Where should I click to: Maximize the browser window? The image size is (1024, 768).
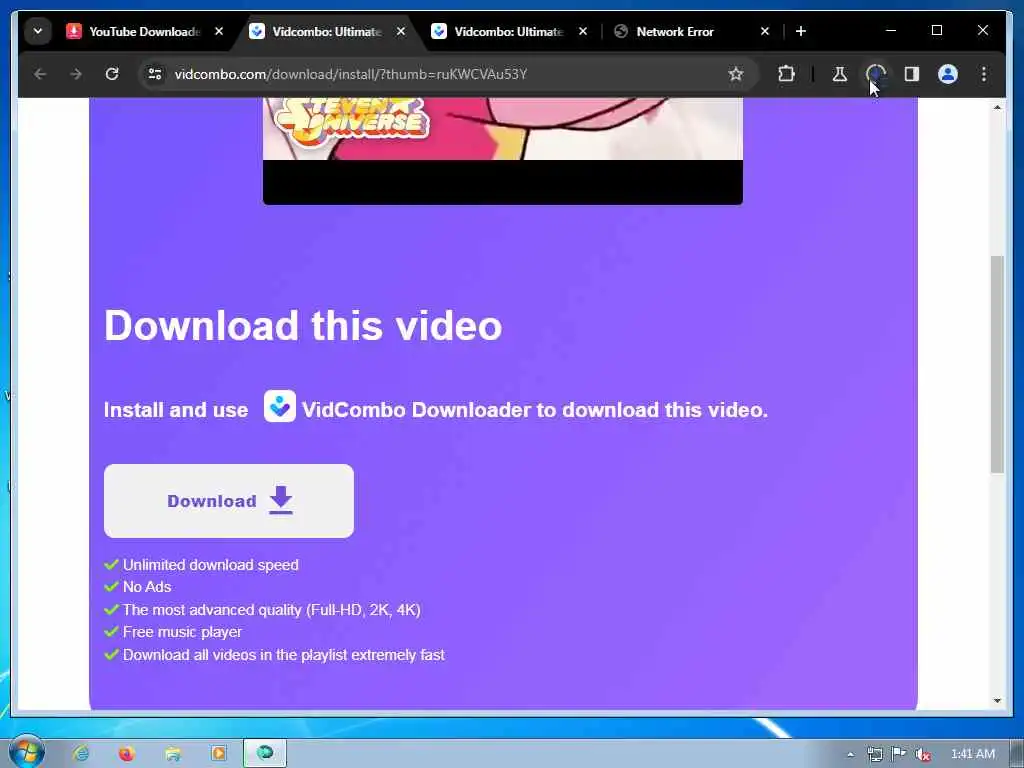936,31
